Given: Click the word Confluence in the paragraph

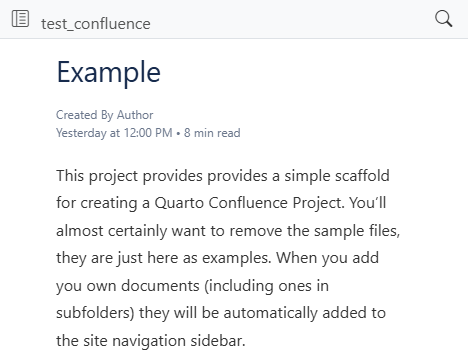Looking at the screenshot, I should [248, 203].
